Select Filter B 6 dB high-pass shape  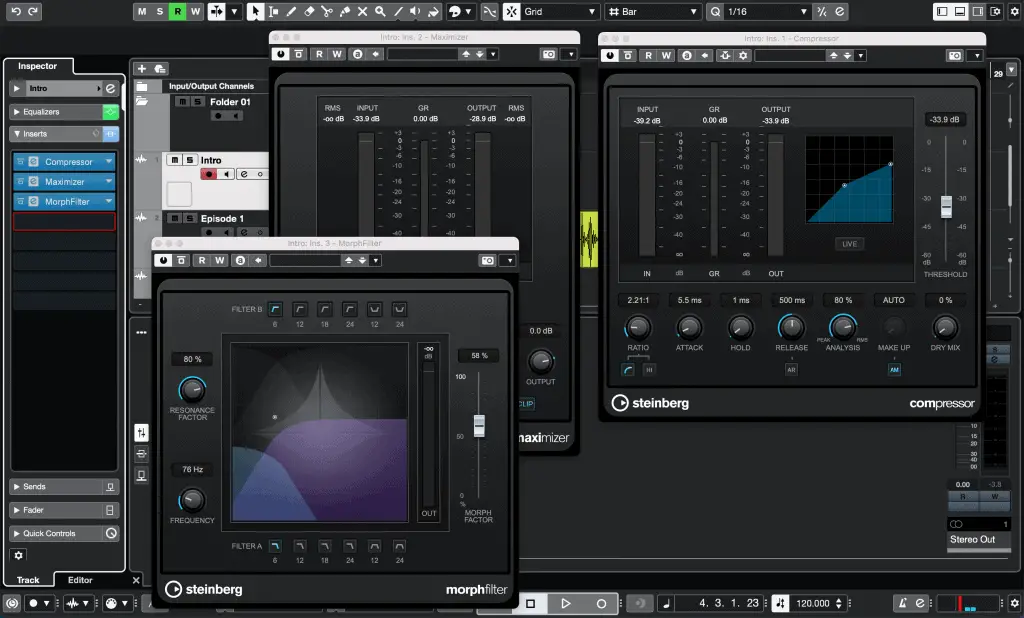coord(275,309)
